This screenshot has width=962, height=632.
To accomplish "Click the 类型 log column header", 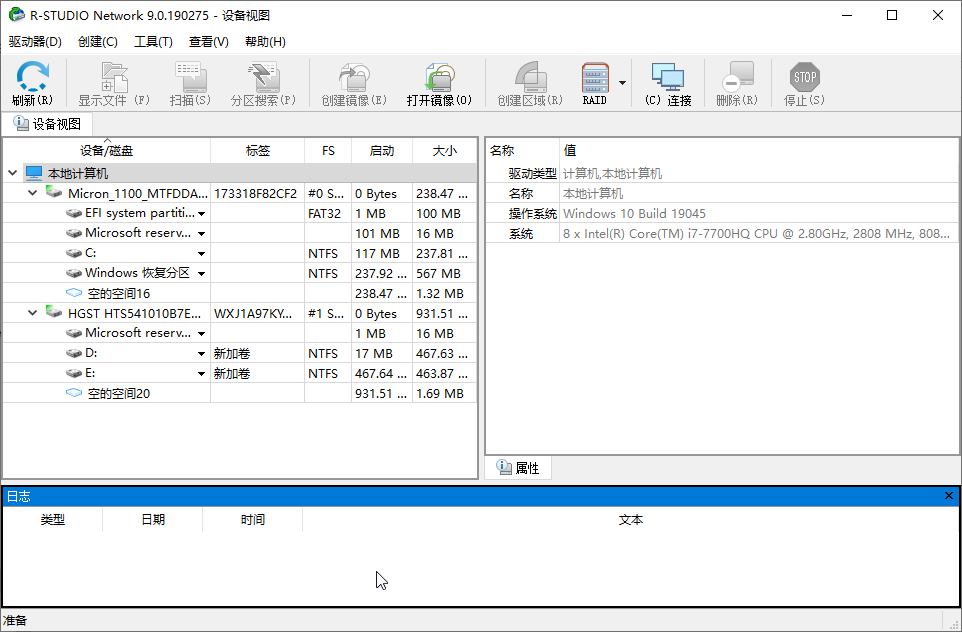I will [53, 520].
